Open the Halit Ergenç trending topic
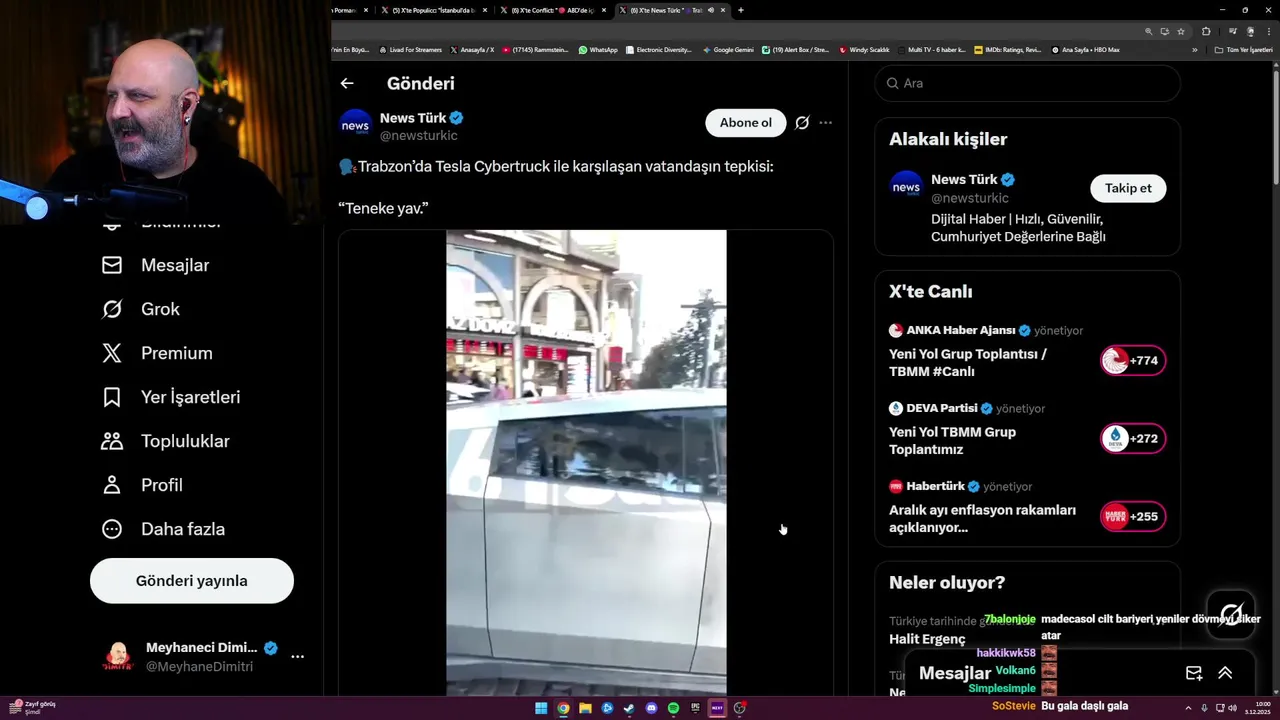 pyautogui.click(x=927, y=639)
